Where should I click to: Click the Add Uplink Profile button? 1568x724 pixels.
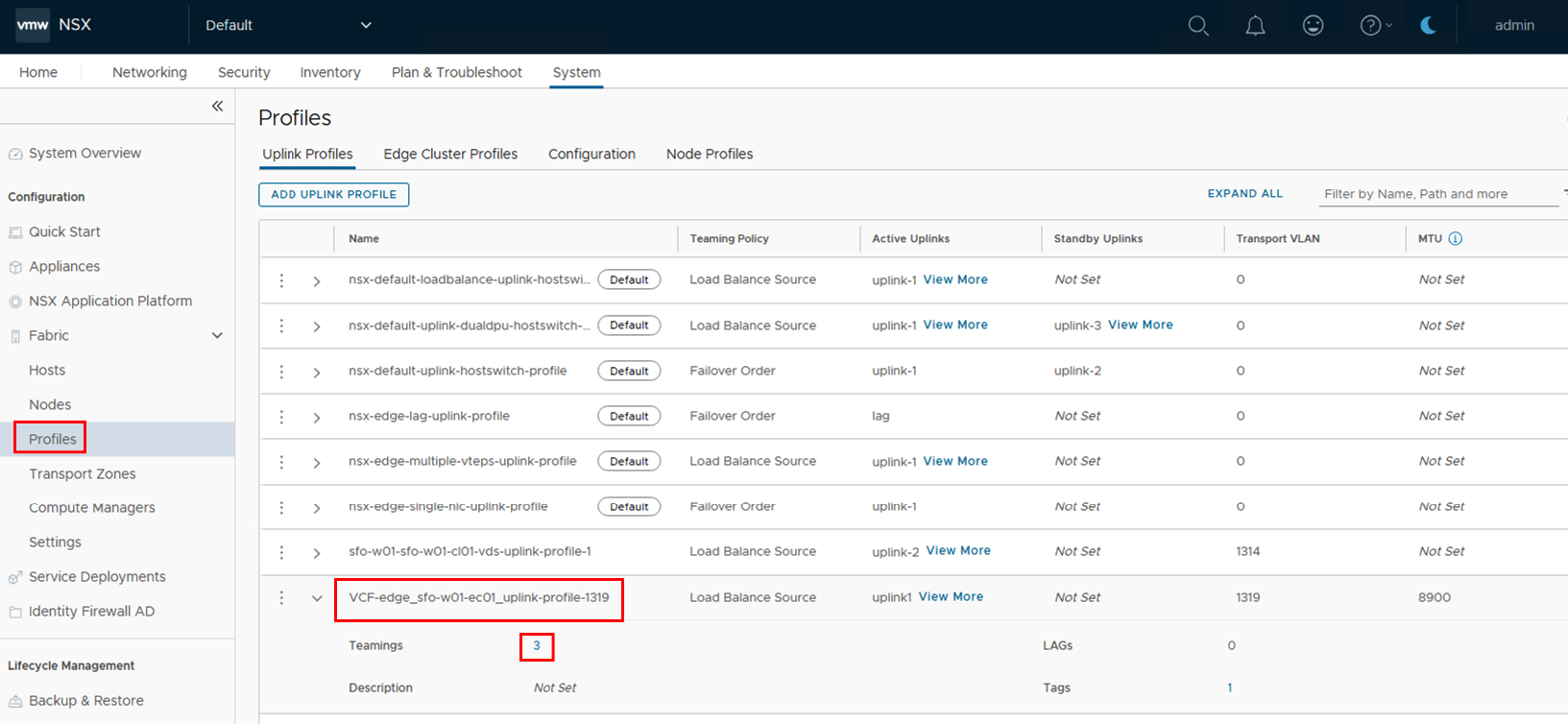pos(333,195)
